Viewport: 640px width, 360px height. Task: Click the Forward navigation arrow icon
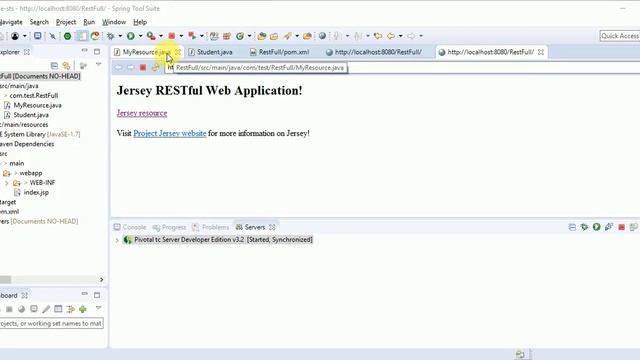pyautogui.click(x=411, y=36)
